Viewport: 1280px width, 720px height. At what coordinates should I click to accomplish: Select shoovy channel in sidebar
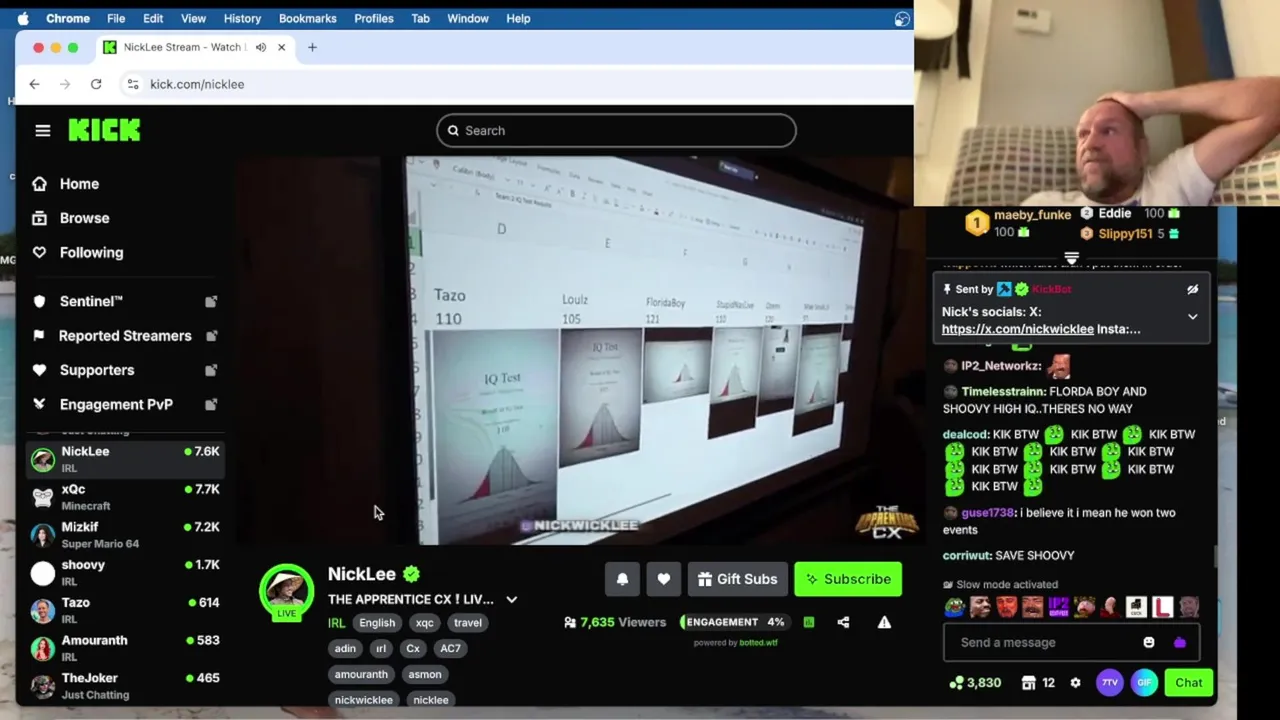[x=125, y=572]
